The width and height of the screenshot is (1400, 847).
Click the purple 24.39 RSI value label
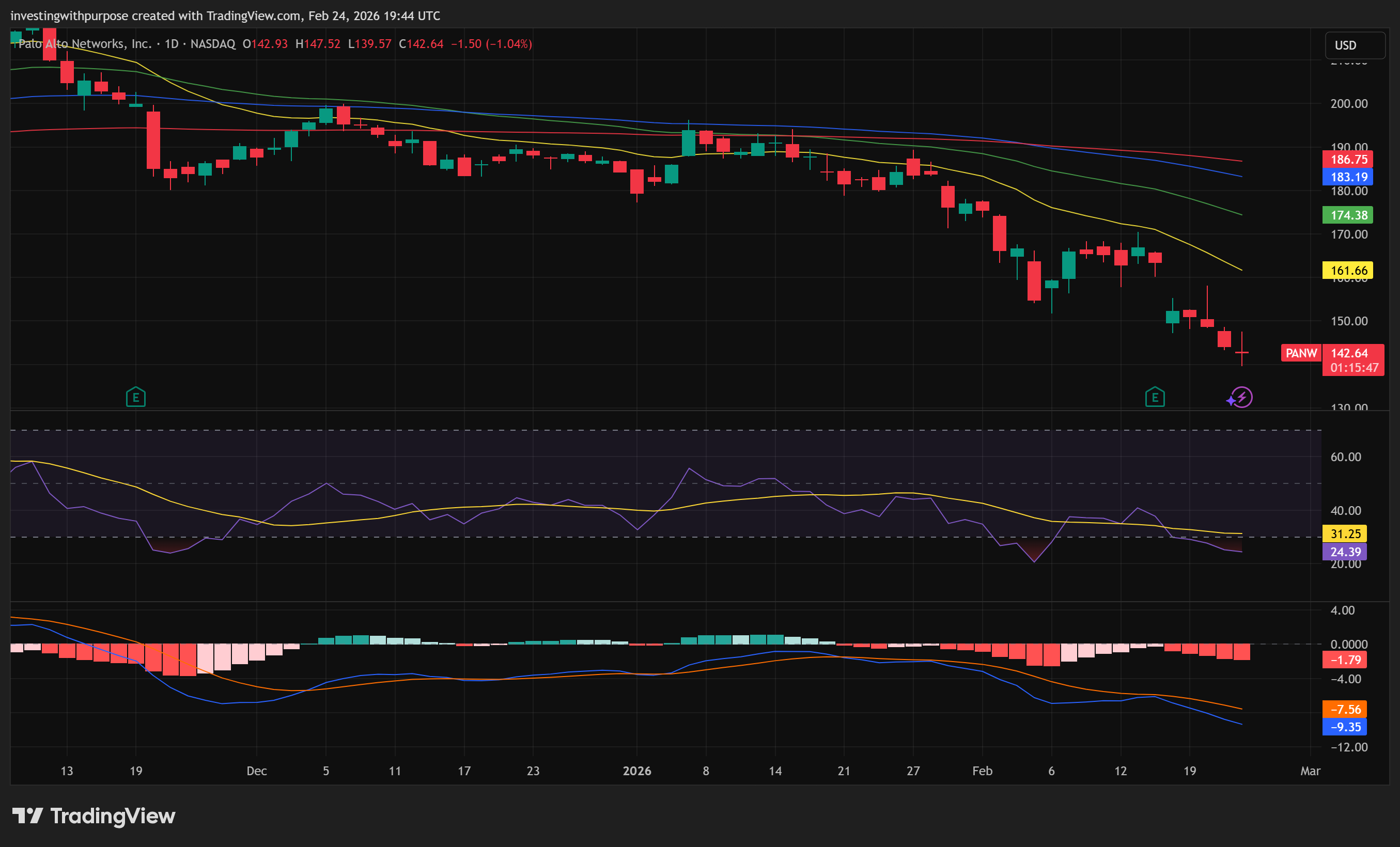coord(1344,552)
